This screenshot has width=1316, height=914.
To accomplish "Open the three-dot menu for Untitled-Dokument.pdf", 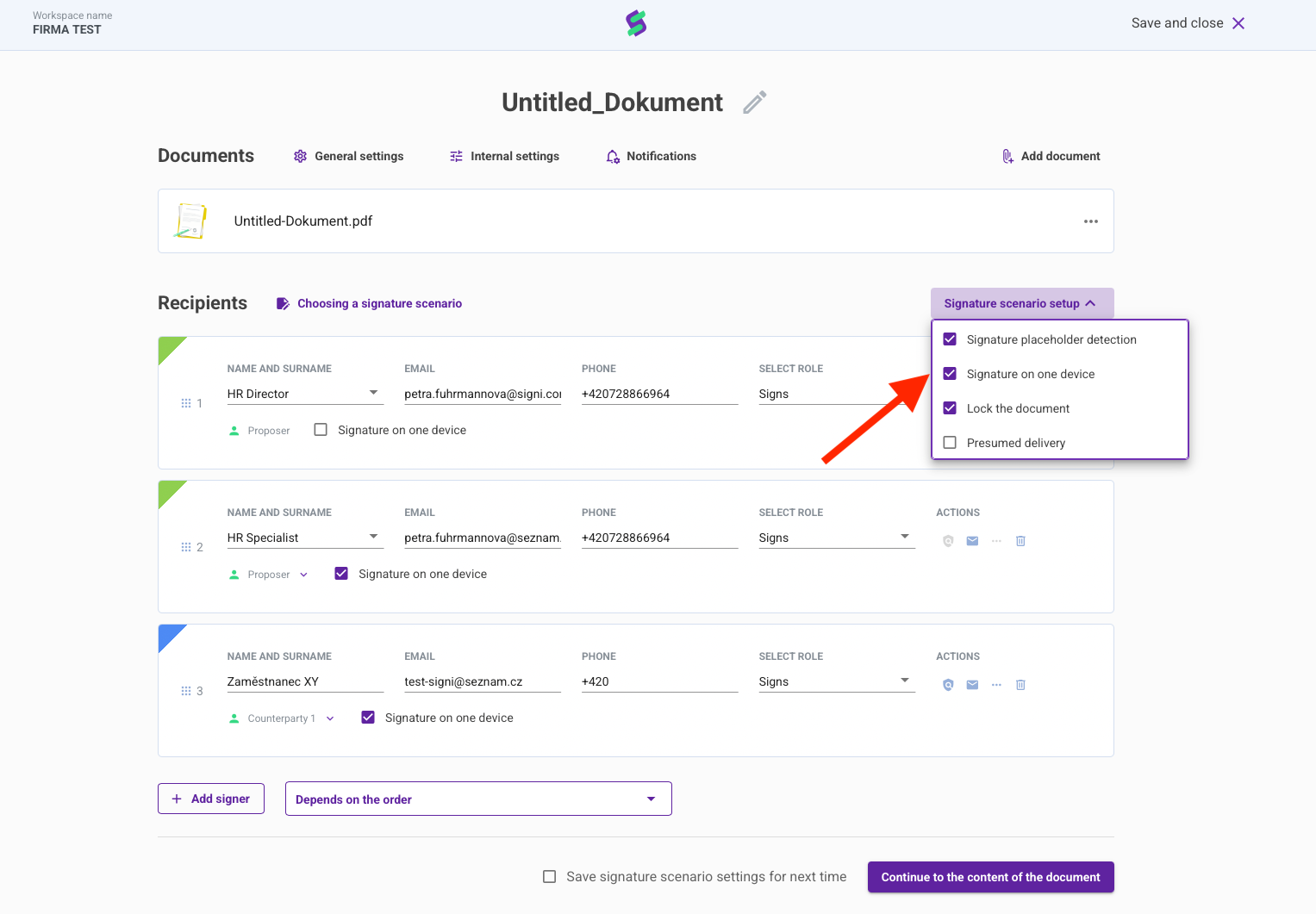I will (1091, 221).
